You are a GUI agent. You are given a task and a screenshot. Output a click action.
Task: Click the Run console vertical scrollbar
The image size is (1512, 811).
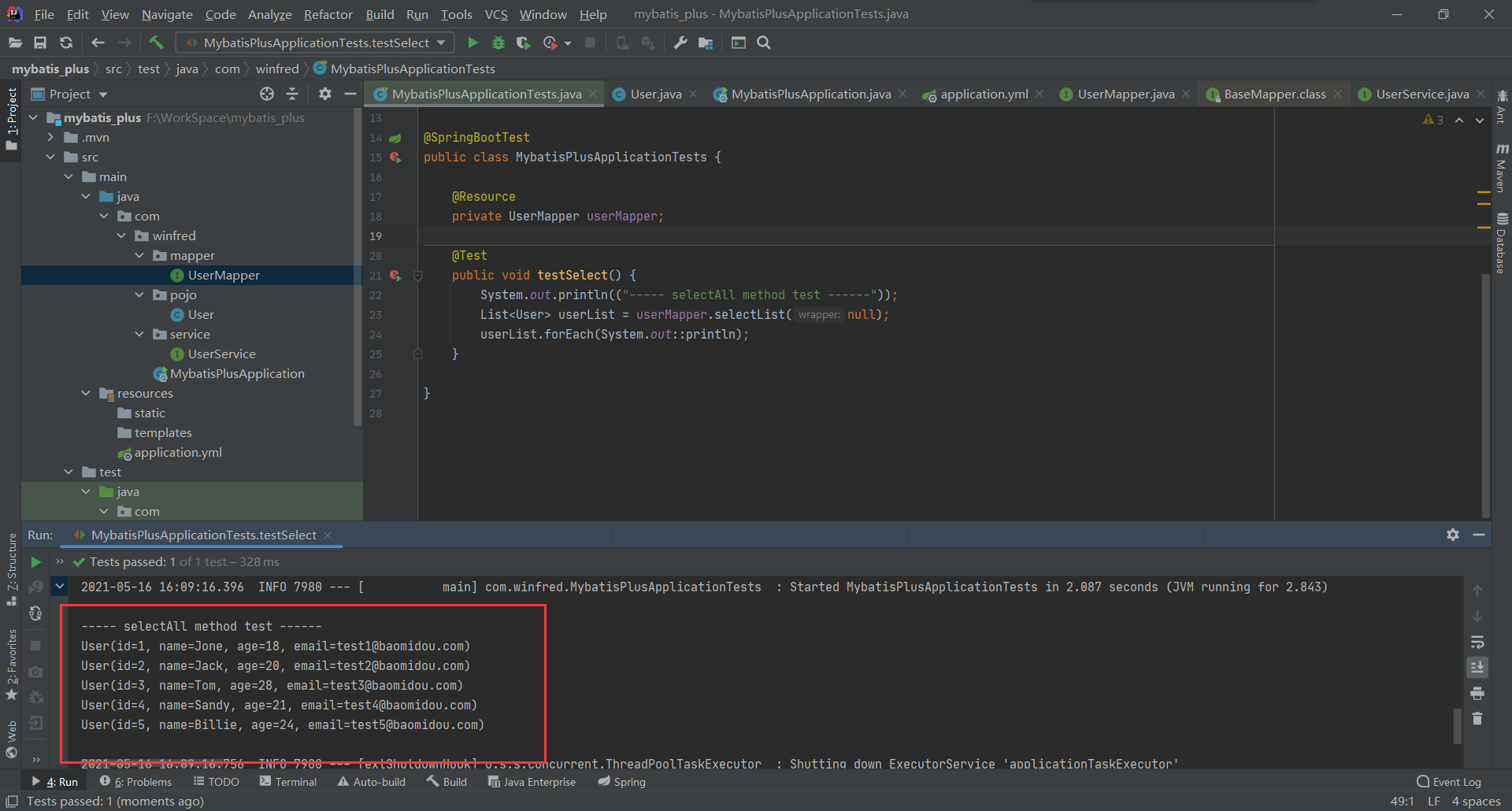1458,726
